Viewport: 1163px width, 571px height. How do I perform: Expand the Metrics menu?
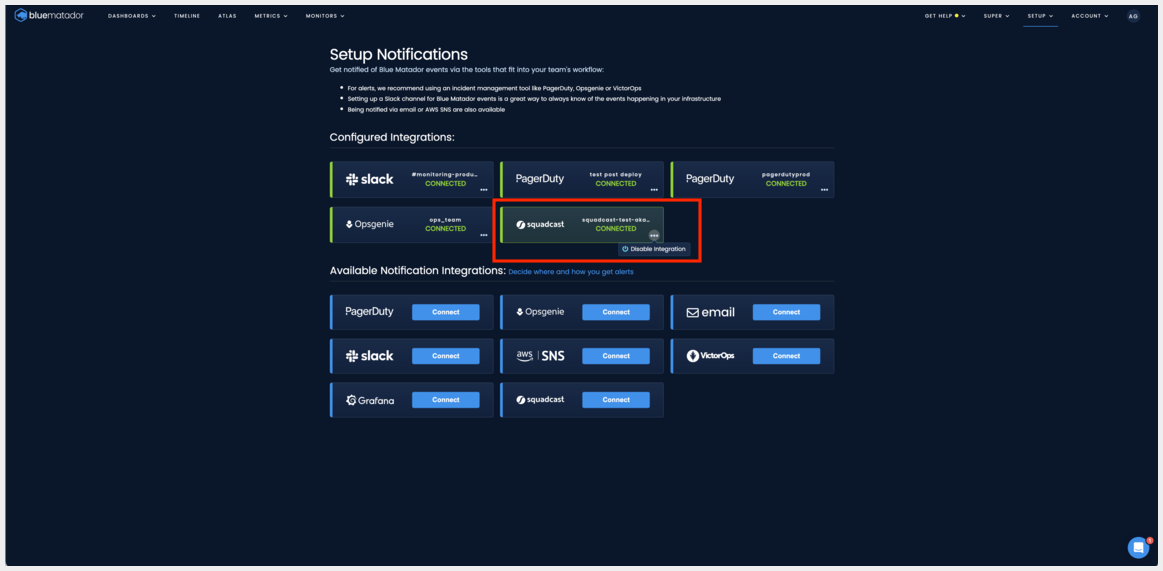[271, 16]
